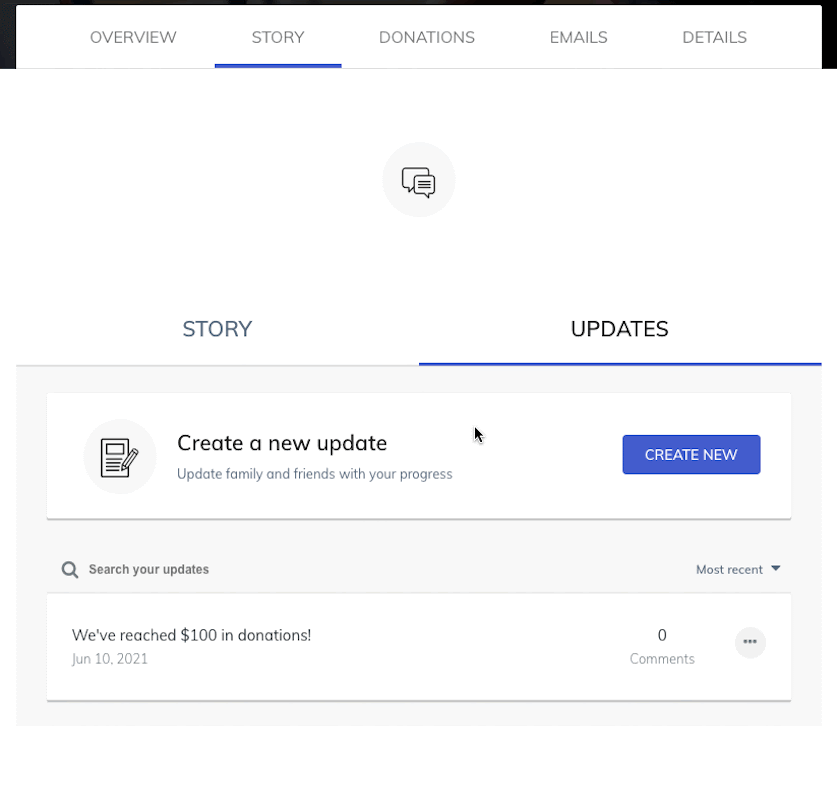This screenshot has width=837, height=788.
Task: Switch to the Emails tab
Action: 579,37
